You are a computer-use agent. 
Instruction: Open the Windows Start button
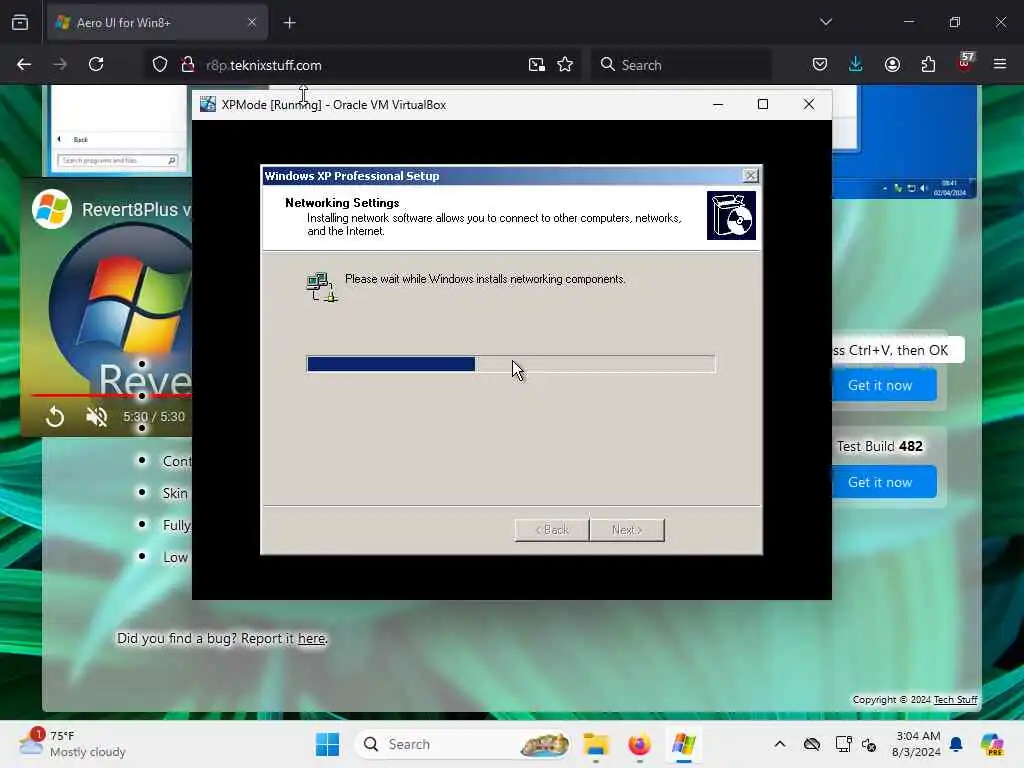tap(327, 744)
